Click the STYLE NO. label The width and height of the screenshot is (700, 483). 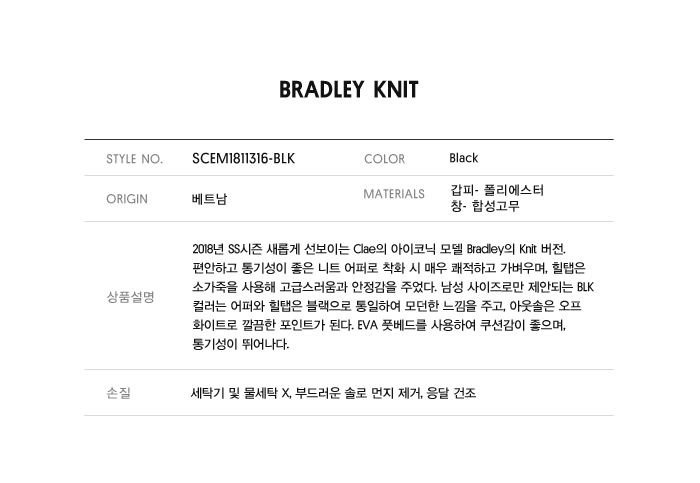134,159
